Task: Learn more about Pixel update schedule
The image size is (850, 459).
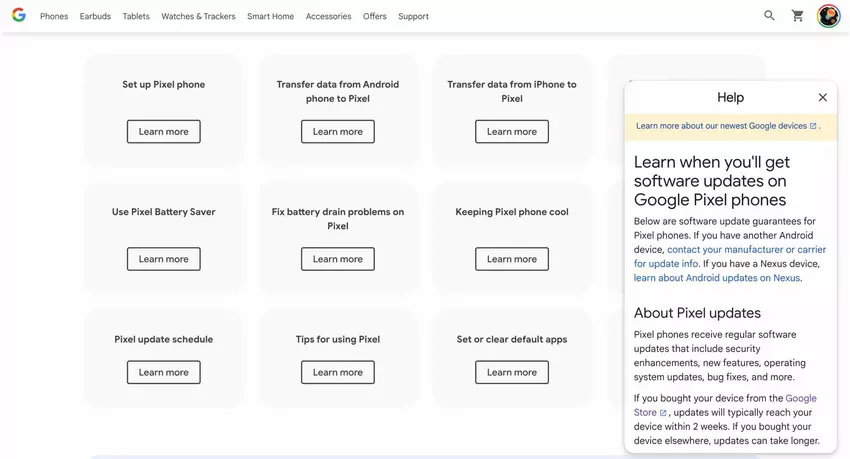Action: click(x=163, y=373)
